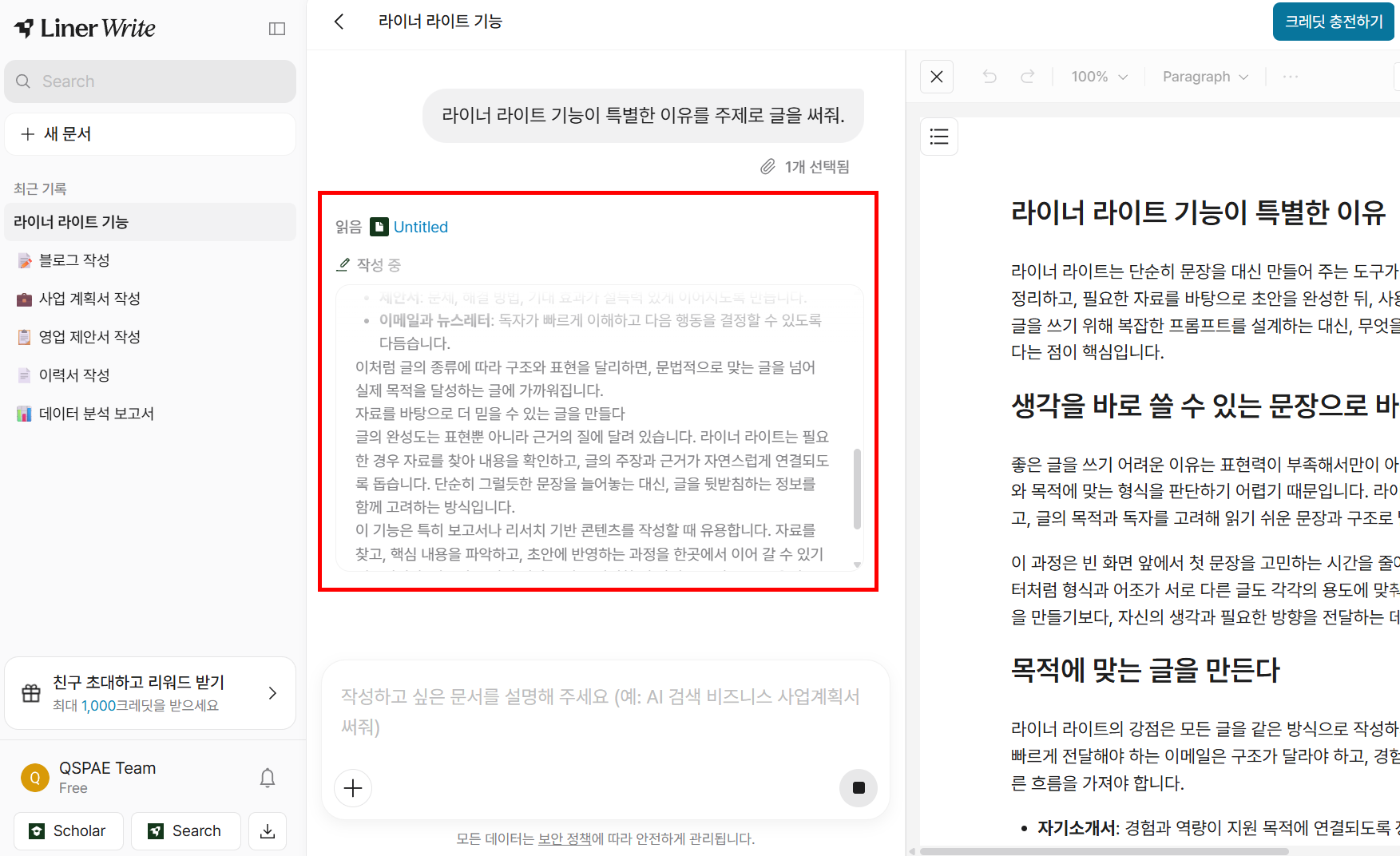Click 크레딧 충전하기 button
The image size is (1400, 856).
coord(1333,22)
